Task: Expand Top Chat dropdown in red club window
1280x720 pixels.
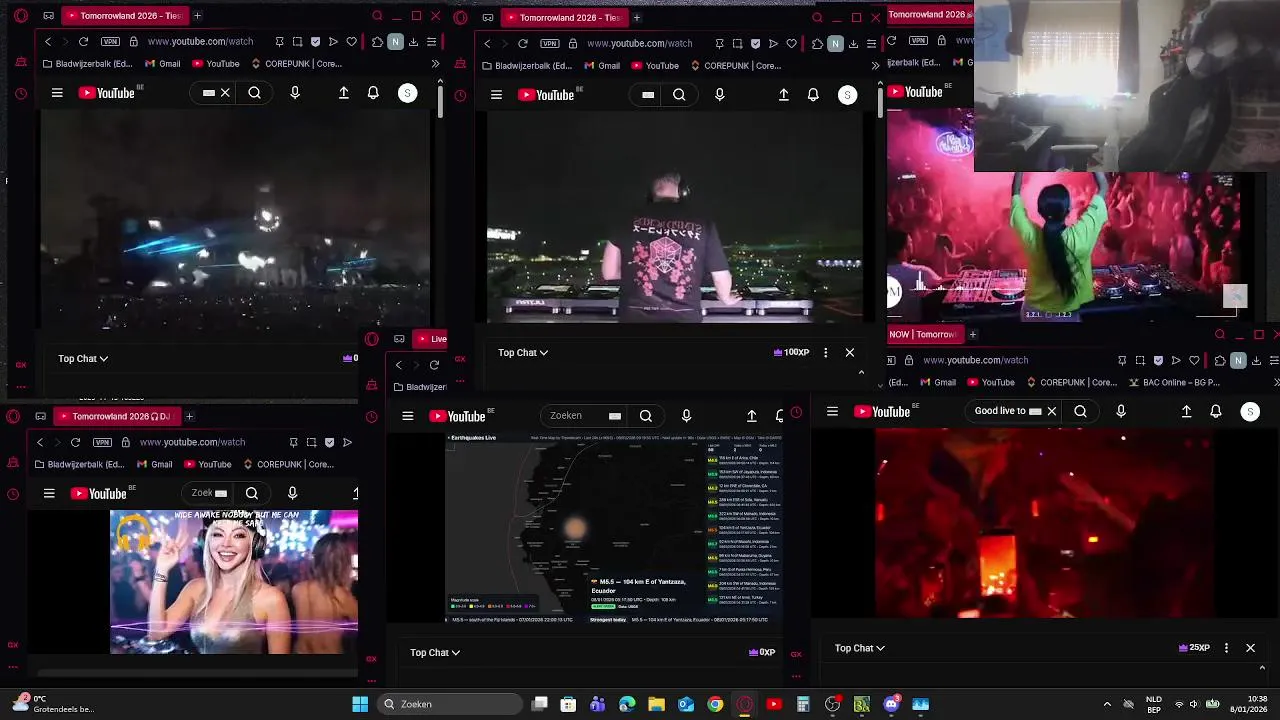Action: [860, 648]
